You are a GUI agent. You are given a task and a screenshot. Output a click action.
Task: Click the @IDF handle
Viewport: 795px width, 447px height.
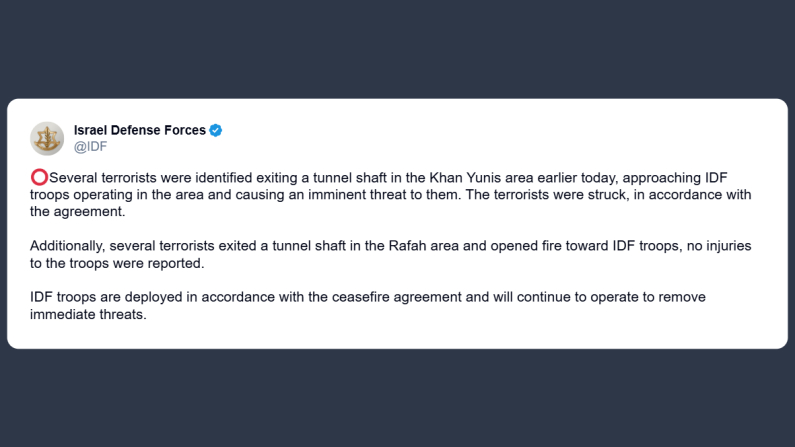90,147
